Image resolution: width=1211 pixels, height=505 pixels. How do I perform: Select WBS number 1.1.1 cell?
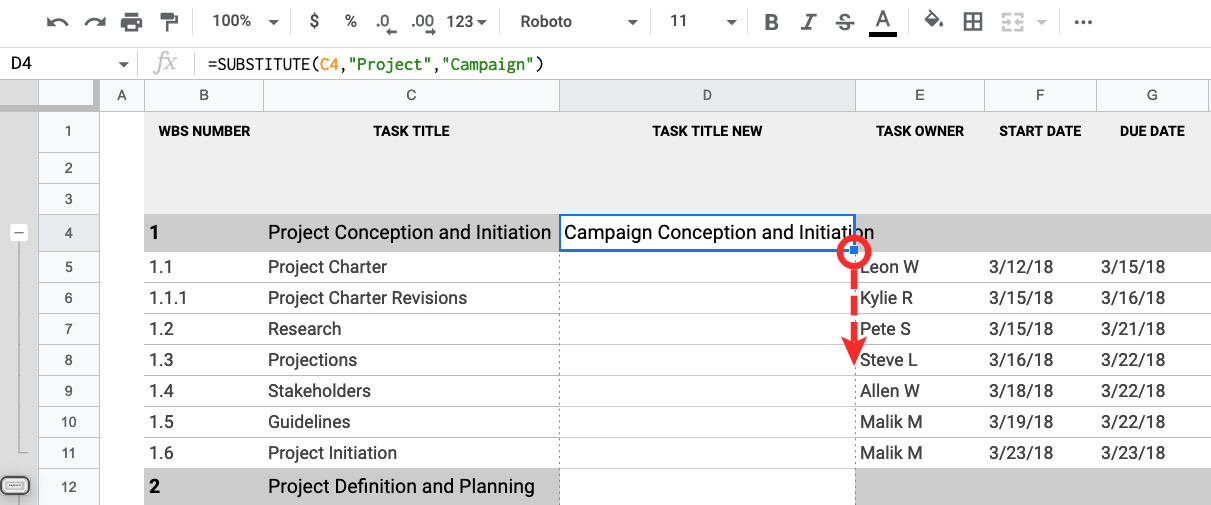pyautogui.click(x=204, y=298)
